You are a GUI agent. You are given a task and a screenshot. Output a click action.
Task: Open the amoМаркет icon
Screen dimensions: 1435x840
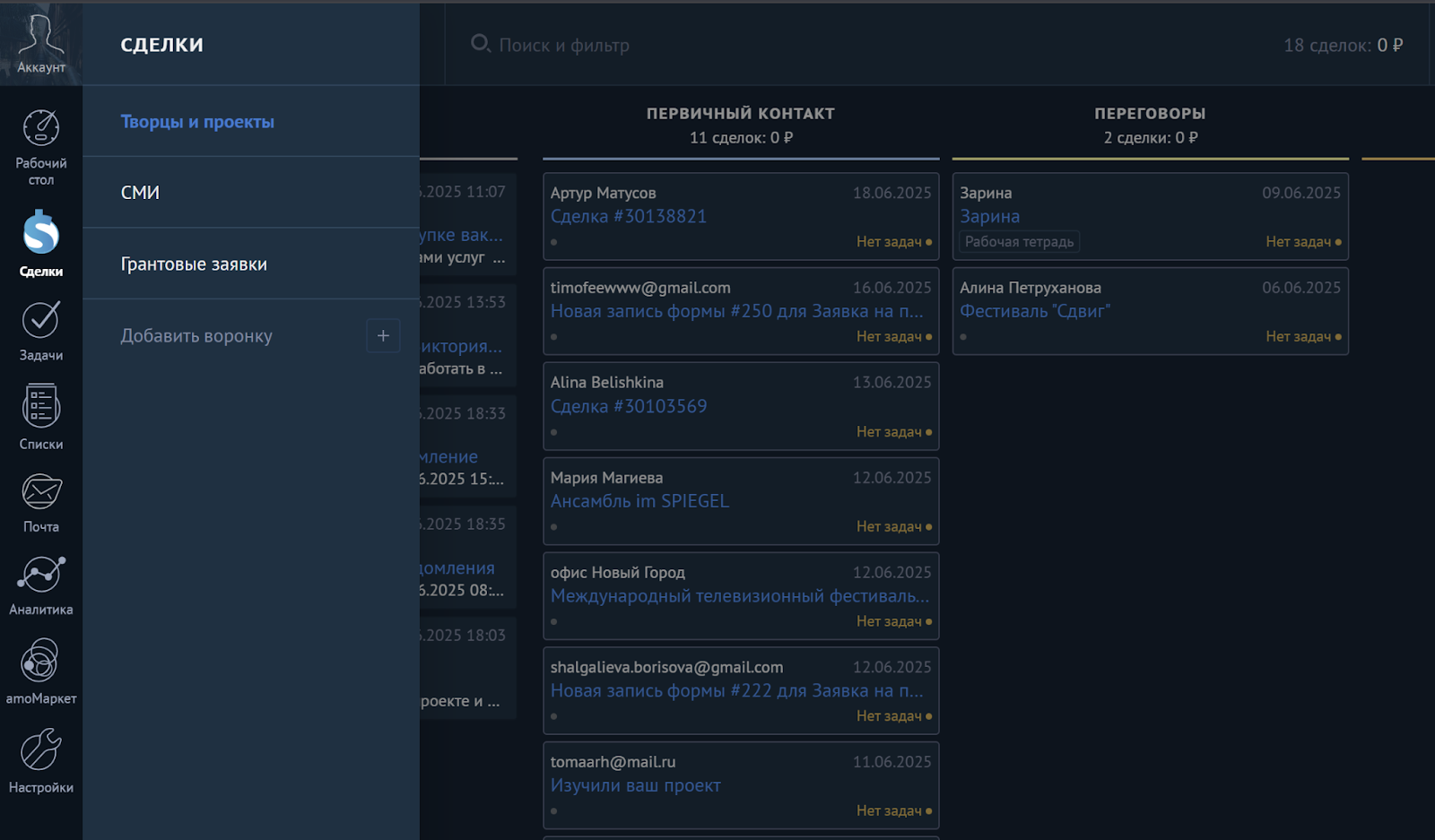(x=40, y=662)
